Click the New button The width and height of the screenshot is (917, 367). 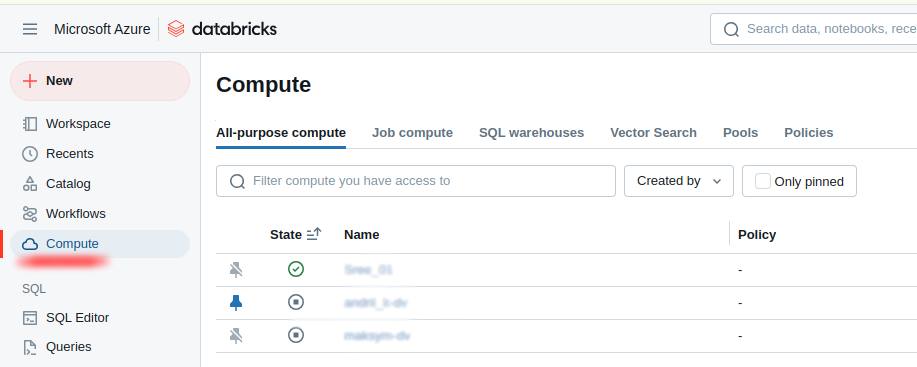coord(100,81)
